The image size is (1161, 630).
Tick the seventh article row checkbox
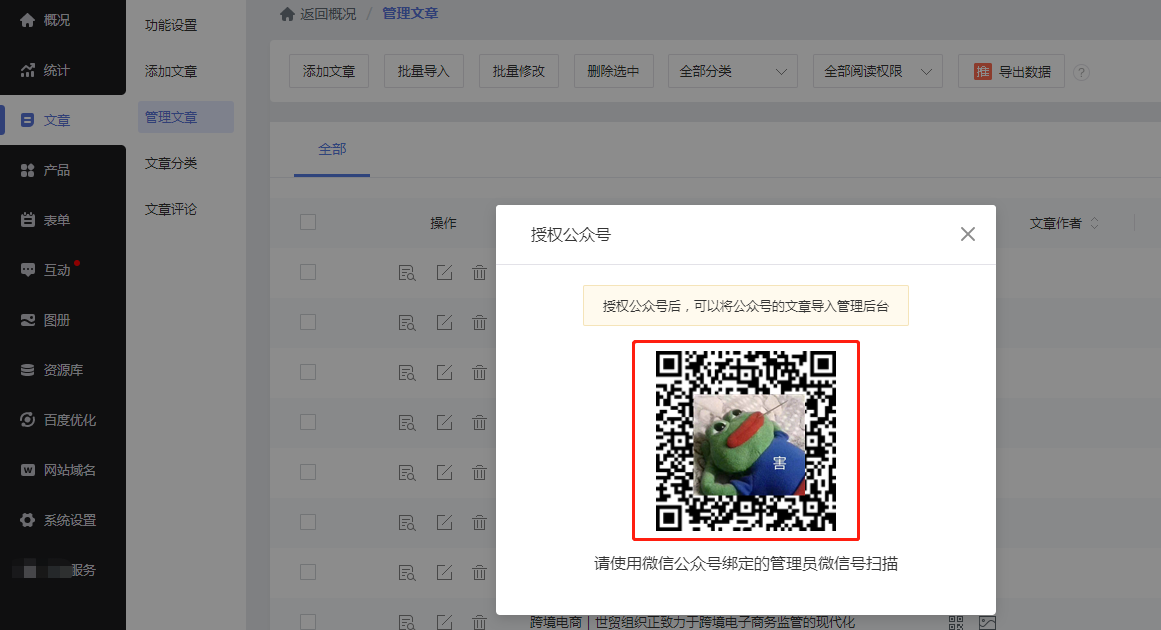pyautogui.click(x=308, y=572)
